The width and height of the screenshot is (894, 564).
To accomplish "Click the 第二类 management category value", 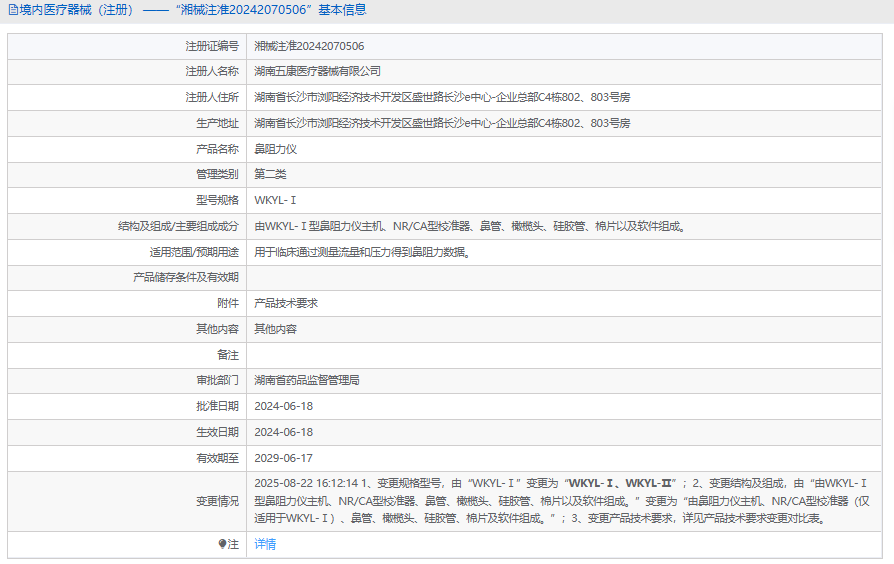I will (270, 175).
